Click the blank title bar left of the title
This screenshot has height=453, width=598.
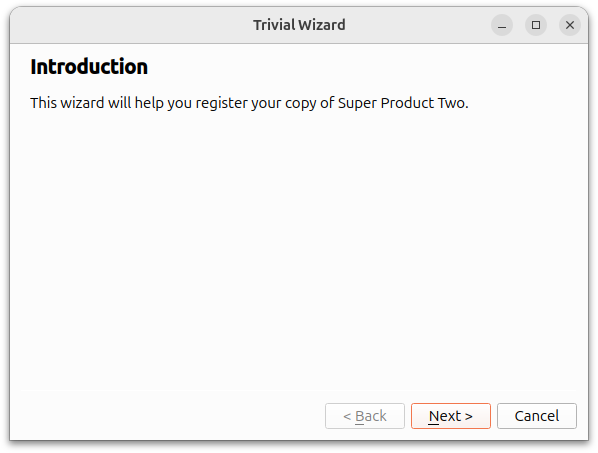[x=130, y=25]
